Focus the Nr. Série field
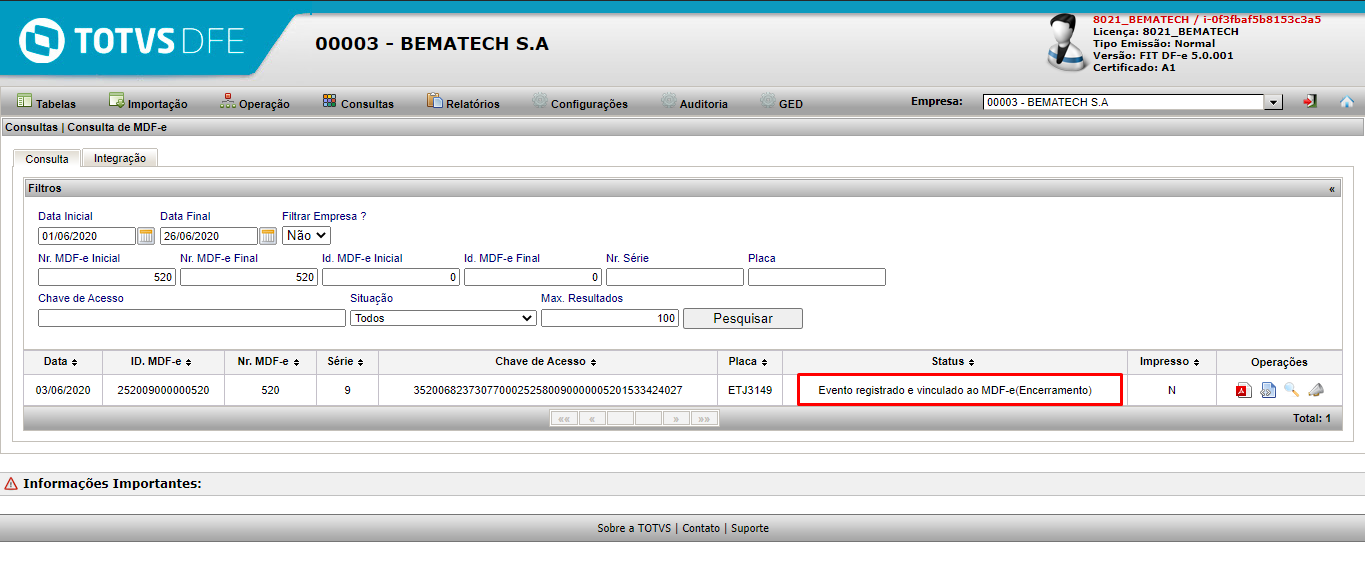The image size is (1365, 561). pos(675,277)
